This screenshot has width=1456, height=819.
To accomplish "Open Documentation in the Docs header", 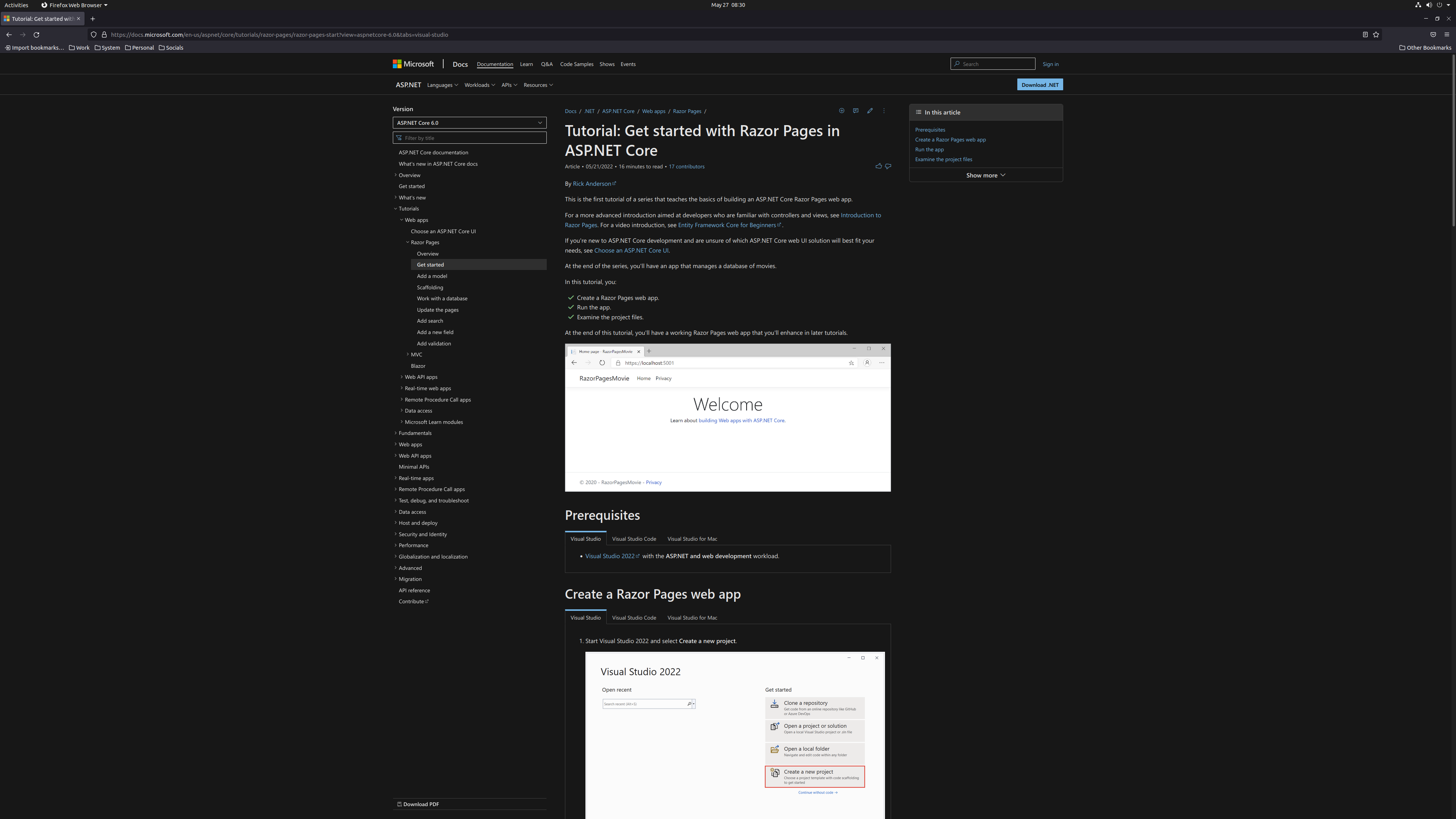I will pyautogui.click(x=494, y=64).
